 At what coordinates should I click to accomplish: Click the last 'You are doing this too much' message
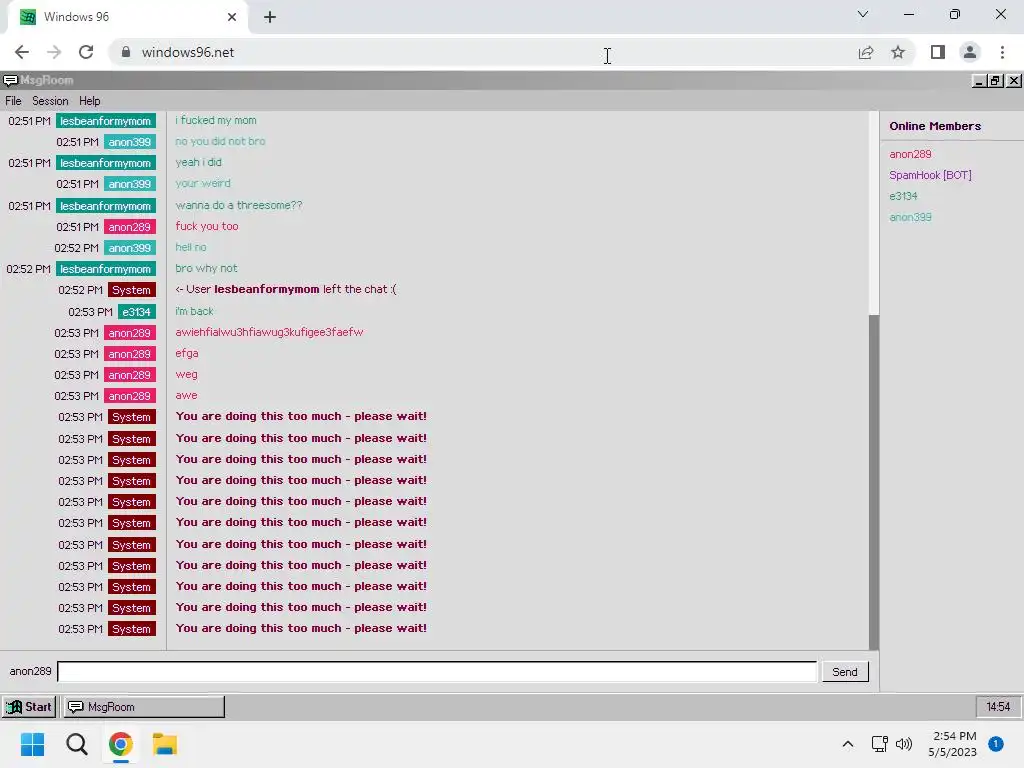tap(301, 628)
